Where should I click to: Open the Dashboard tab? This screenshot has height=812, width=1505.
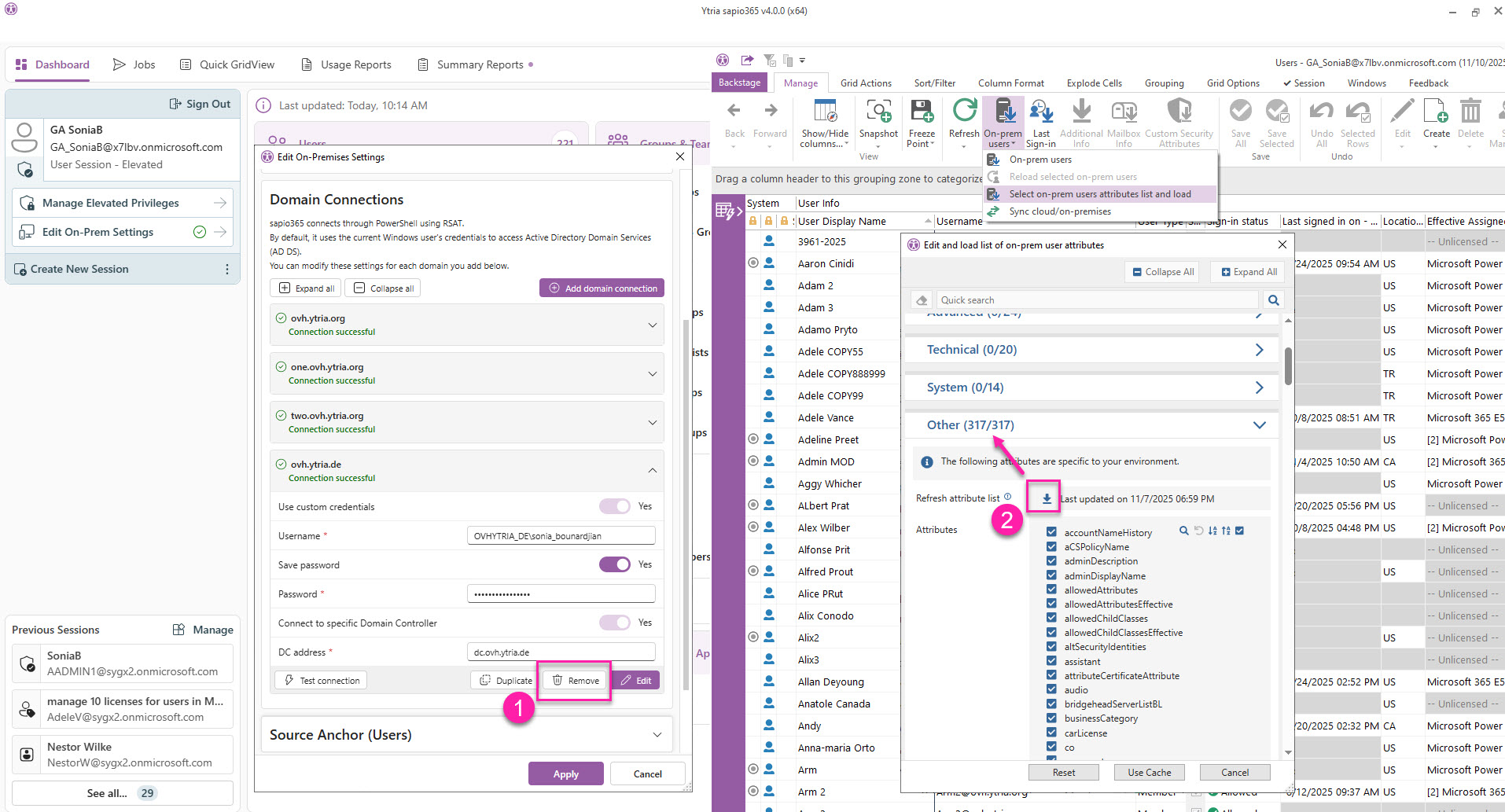pyautogui.click(x=52, y=64)
